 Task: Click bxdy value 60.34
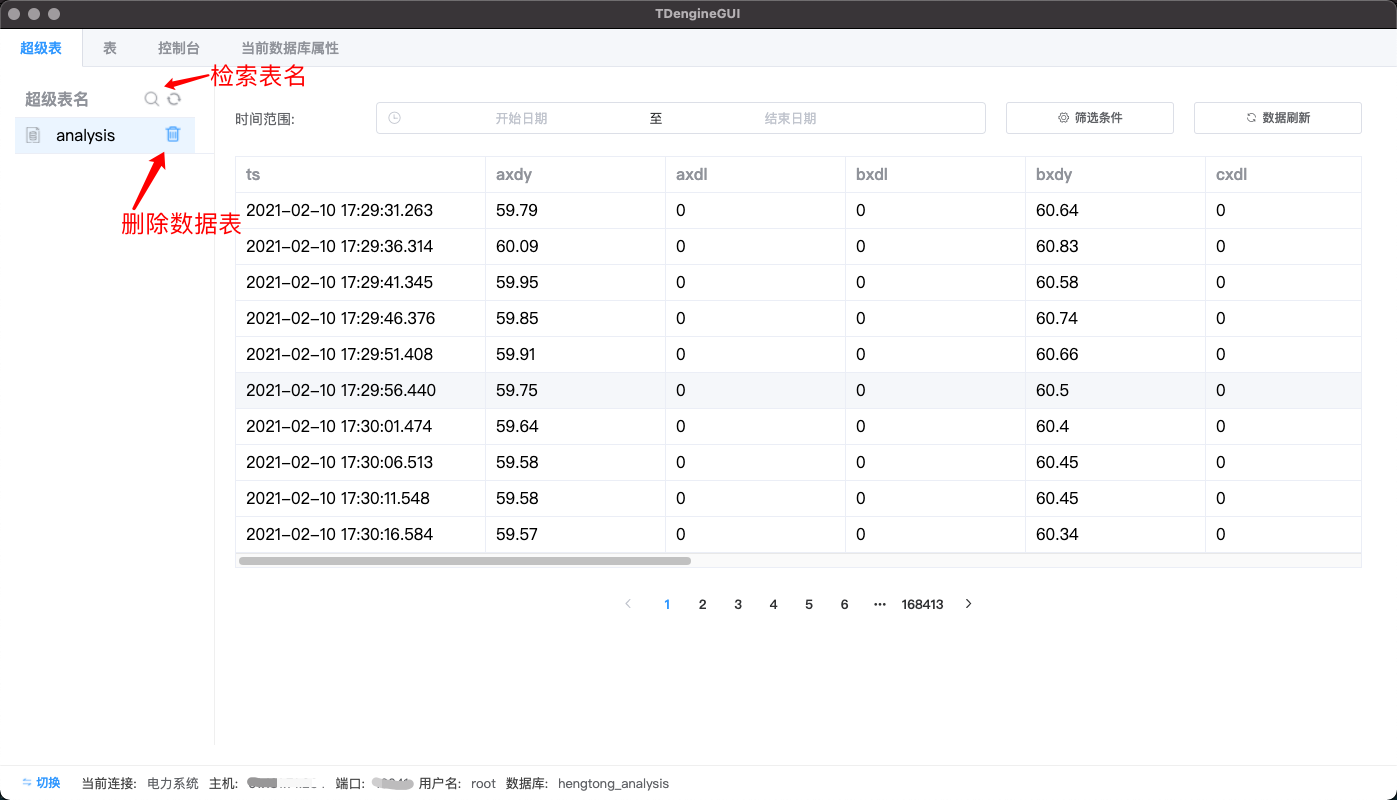[x=1057, y=534]
